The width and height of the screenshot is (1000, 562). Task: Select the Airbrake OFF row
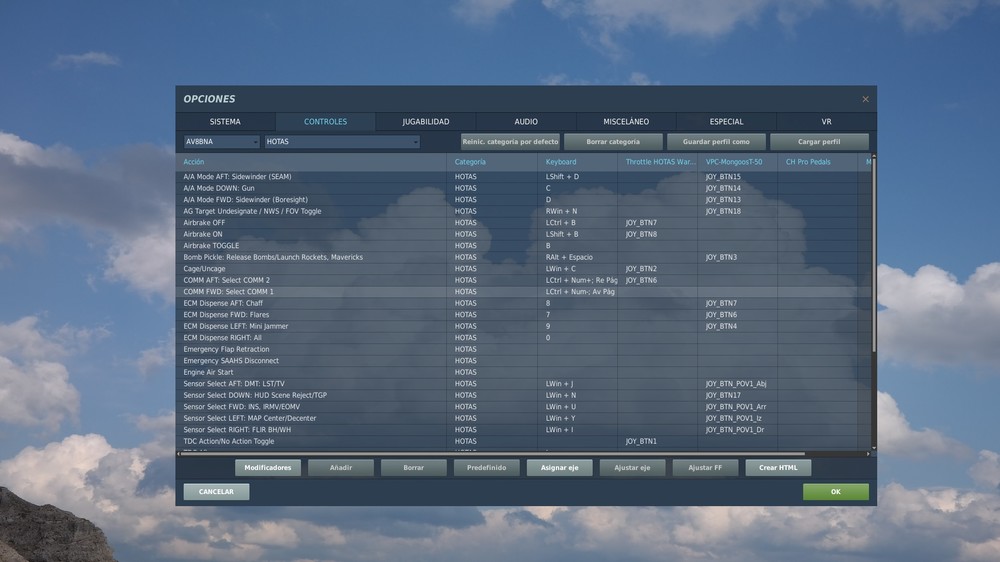524,223
